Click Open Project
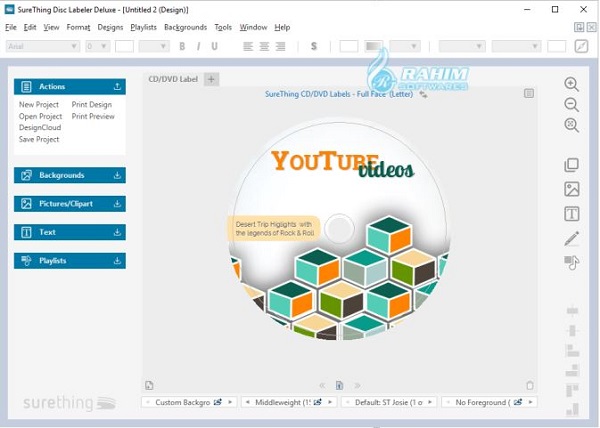This screenshot has height=428, width=600. click(40, 116)
